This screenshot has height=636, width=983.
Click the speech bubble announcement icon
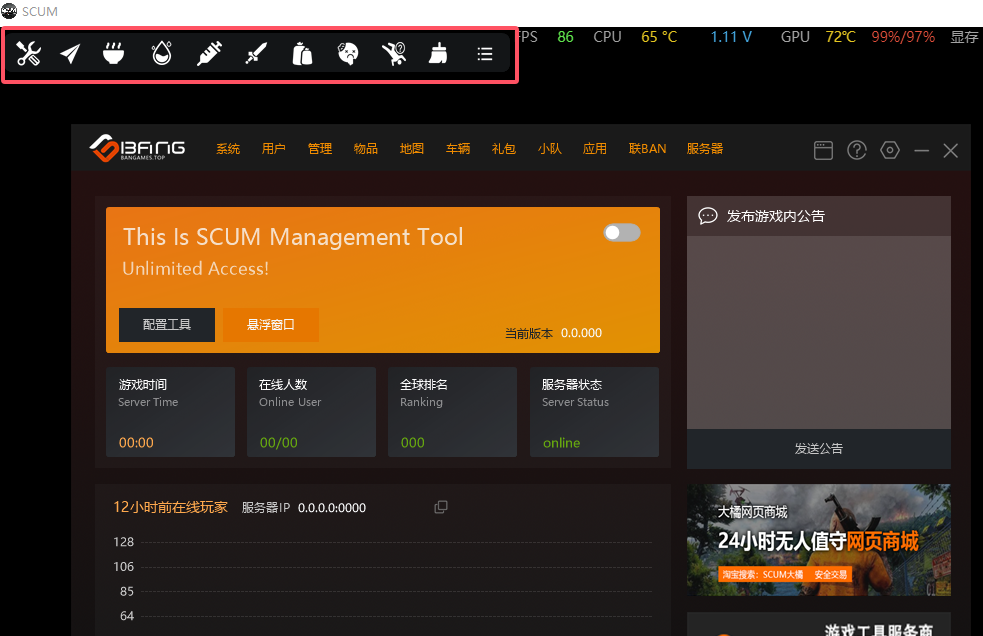click(708, 216)
